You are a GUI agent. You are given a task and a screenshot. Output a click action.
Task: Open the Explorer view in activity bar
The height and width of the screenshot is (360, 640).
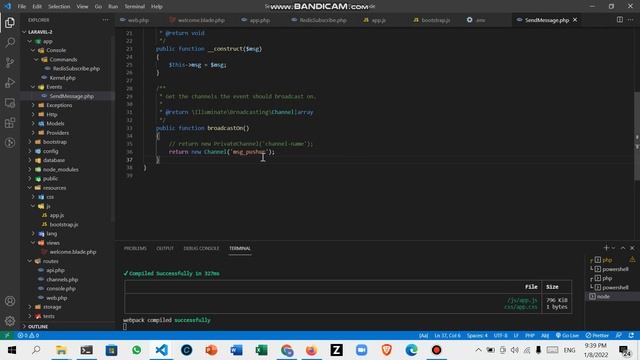pyautogui.click(x=10, y=22)
